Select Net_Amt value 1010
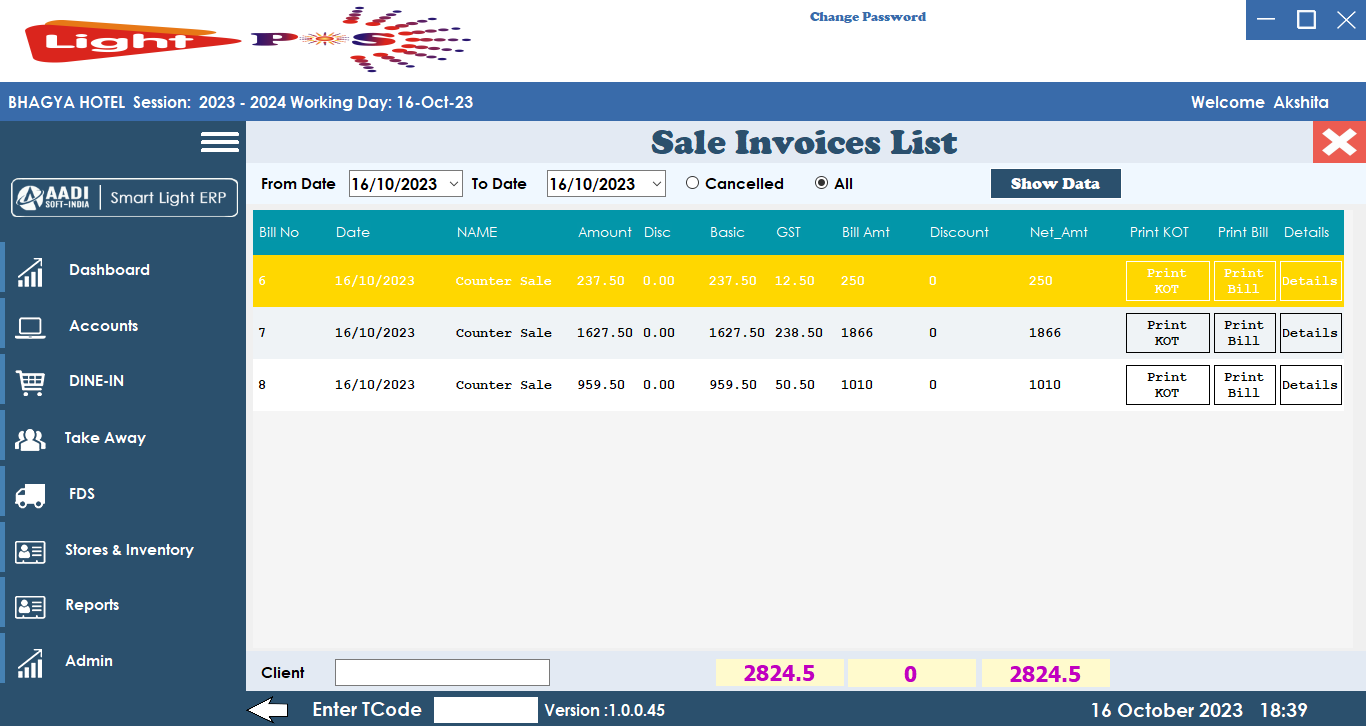 pos(1045,385)
